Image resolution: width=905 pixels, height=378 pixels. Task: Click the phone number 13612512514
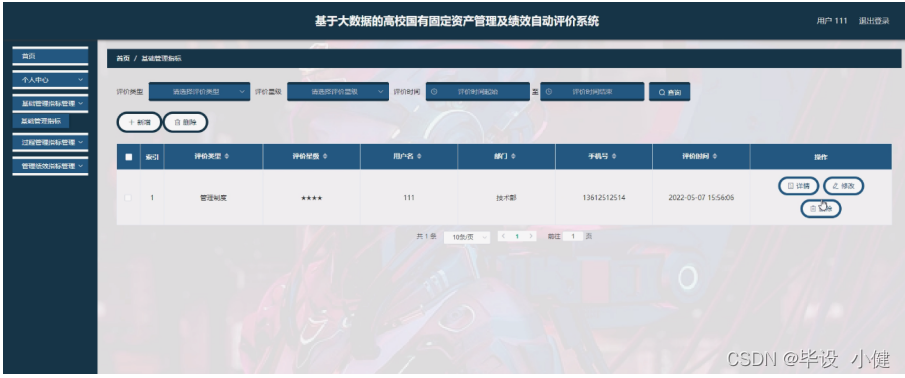pyautogui.click(x=604, y=197)
